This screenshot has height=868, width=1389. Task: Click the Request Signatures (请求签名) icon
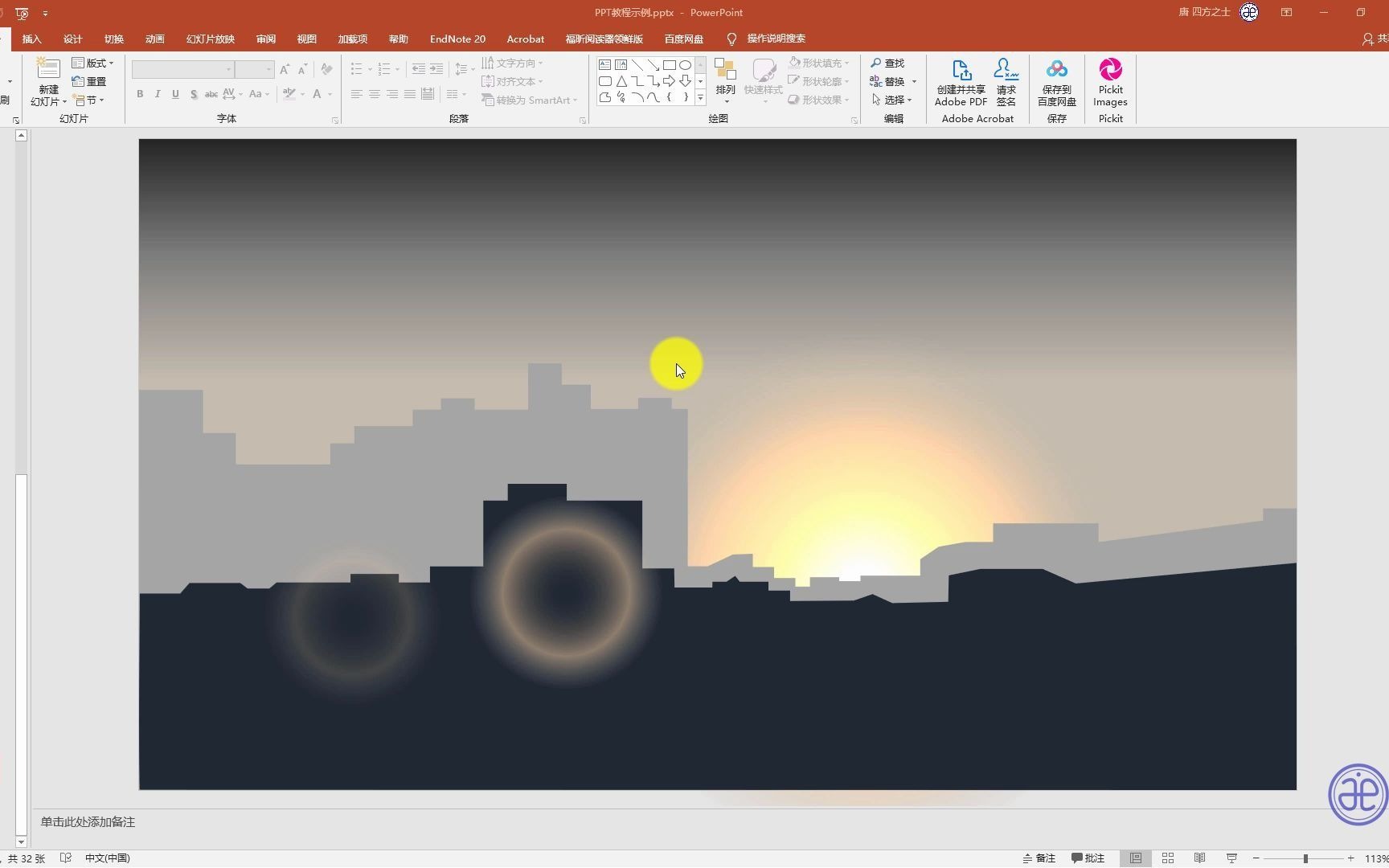1006,70
